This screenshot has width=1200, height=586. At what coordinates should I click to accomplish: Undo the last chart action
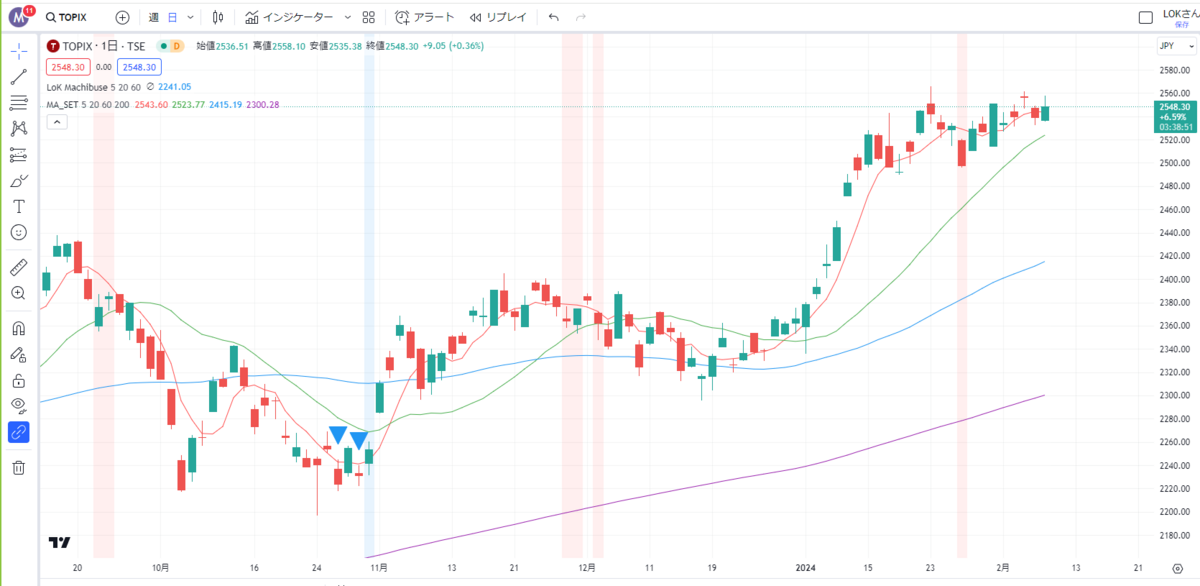[554, 18]
